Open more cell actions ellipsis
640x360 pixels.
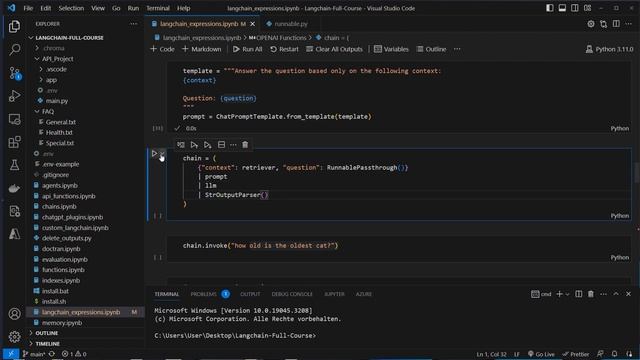[233, 144]
